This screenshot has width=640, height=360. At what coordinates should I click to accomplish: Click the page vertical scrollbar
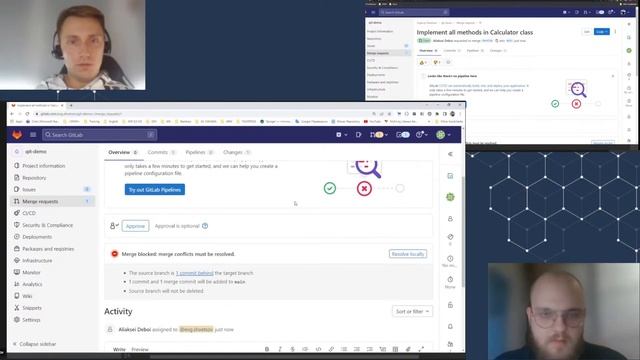click(463, 231)
